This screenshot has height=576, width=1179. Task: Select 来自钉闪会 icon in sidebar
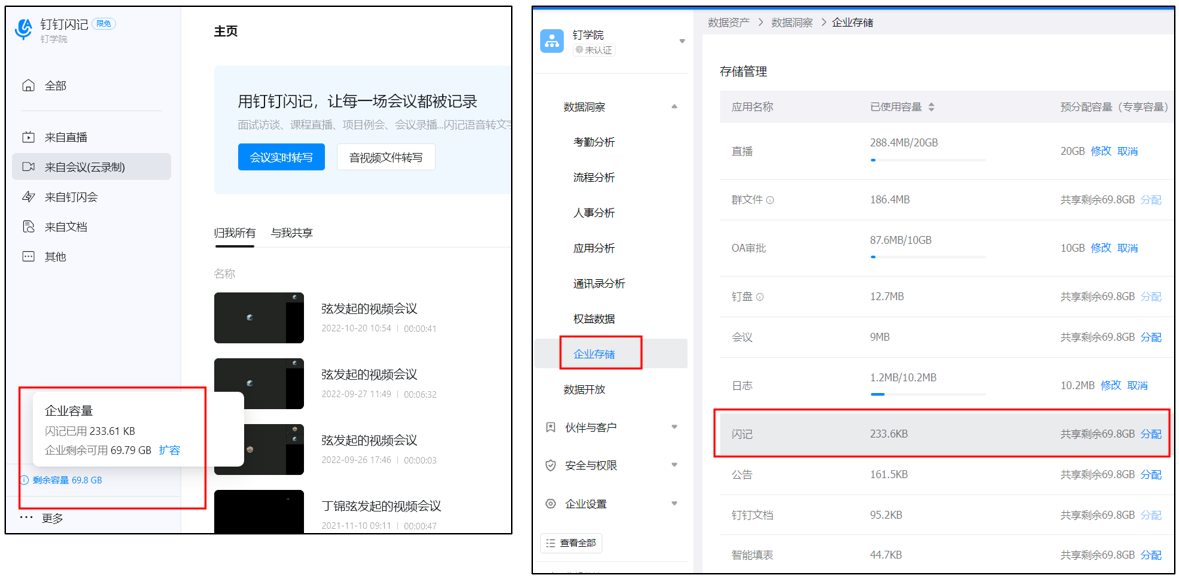28,197
